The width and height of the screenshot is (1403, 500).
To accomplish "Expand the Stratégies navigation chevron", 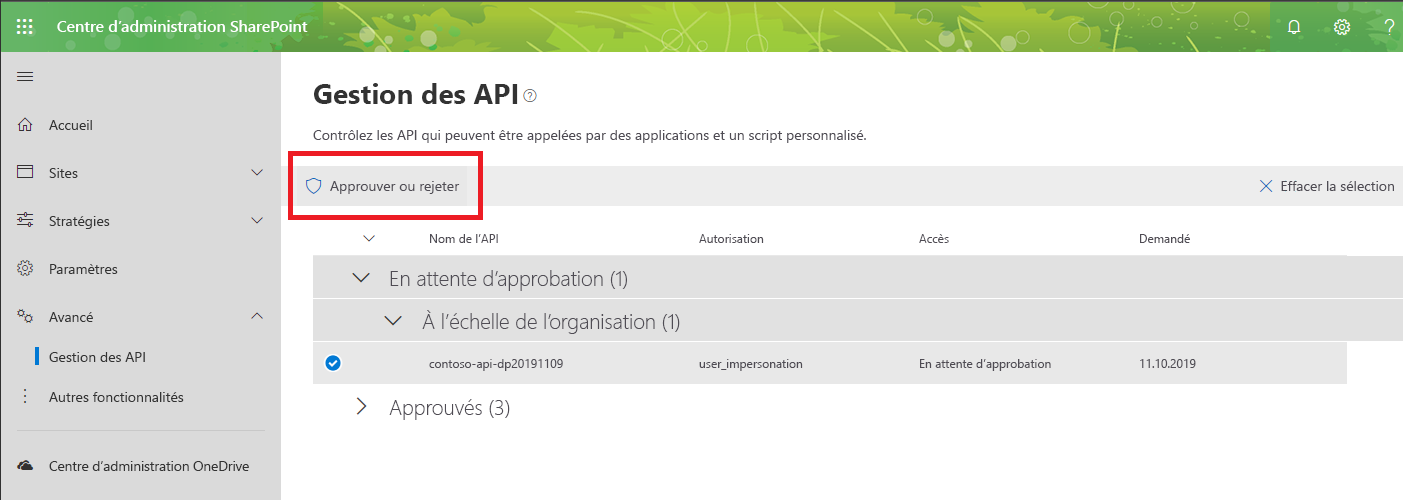I will point(257,221).
